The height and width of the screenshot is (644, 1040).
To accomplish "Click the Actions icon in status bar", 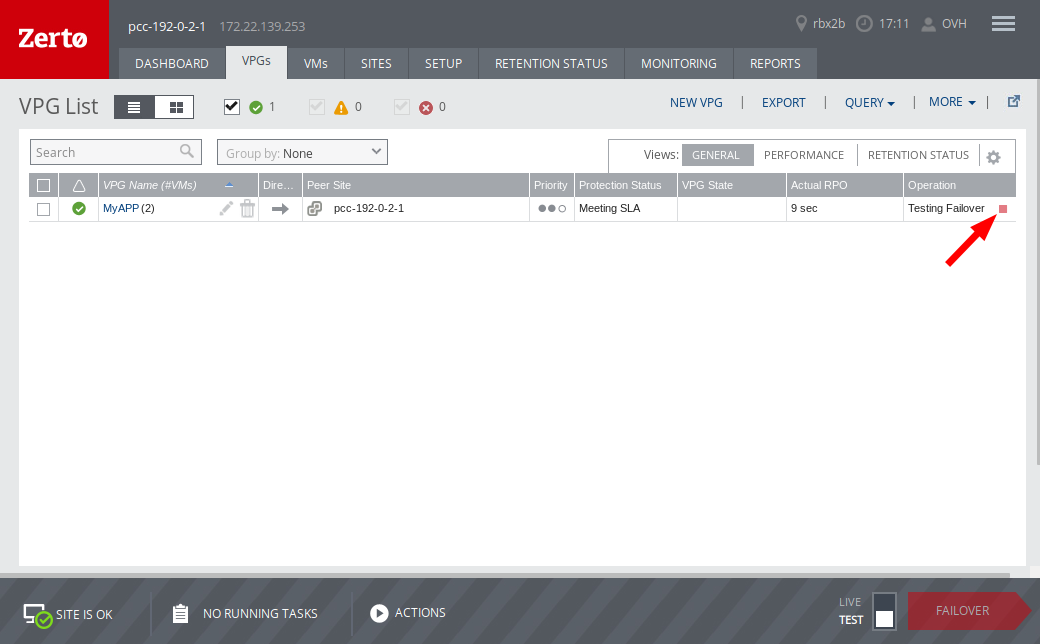I will click(380, 613).
